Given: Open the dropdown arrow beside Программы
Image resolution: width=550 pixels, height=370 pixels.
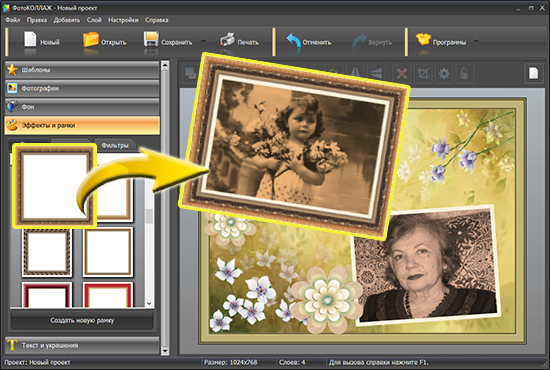Looking at the screenshot, I should coord(476,41).
